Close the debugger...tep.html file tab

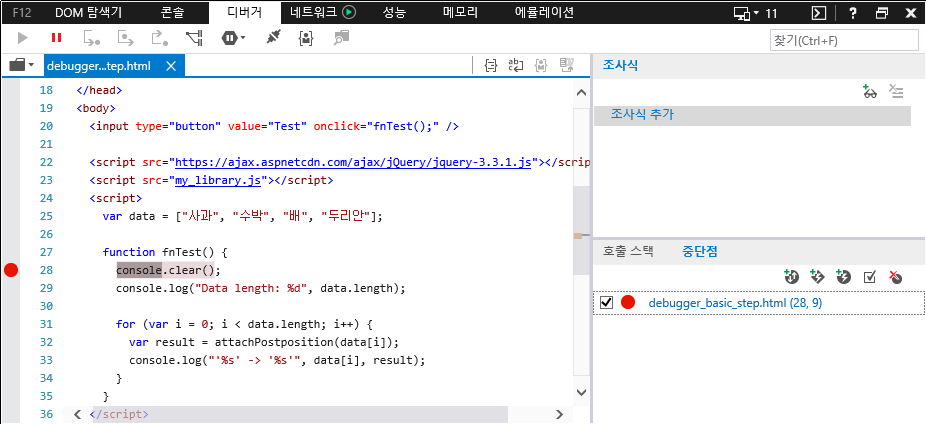coord(171,66)
